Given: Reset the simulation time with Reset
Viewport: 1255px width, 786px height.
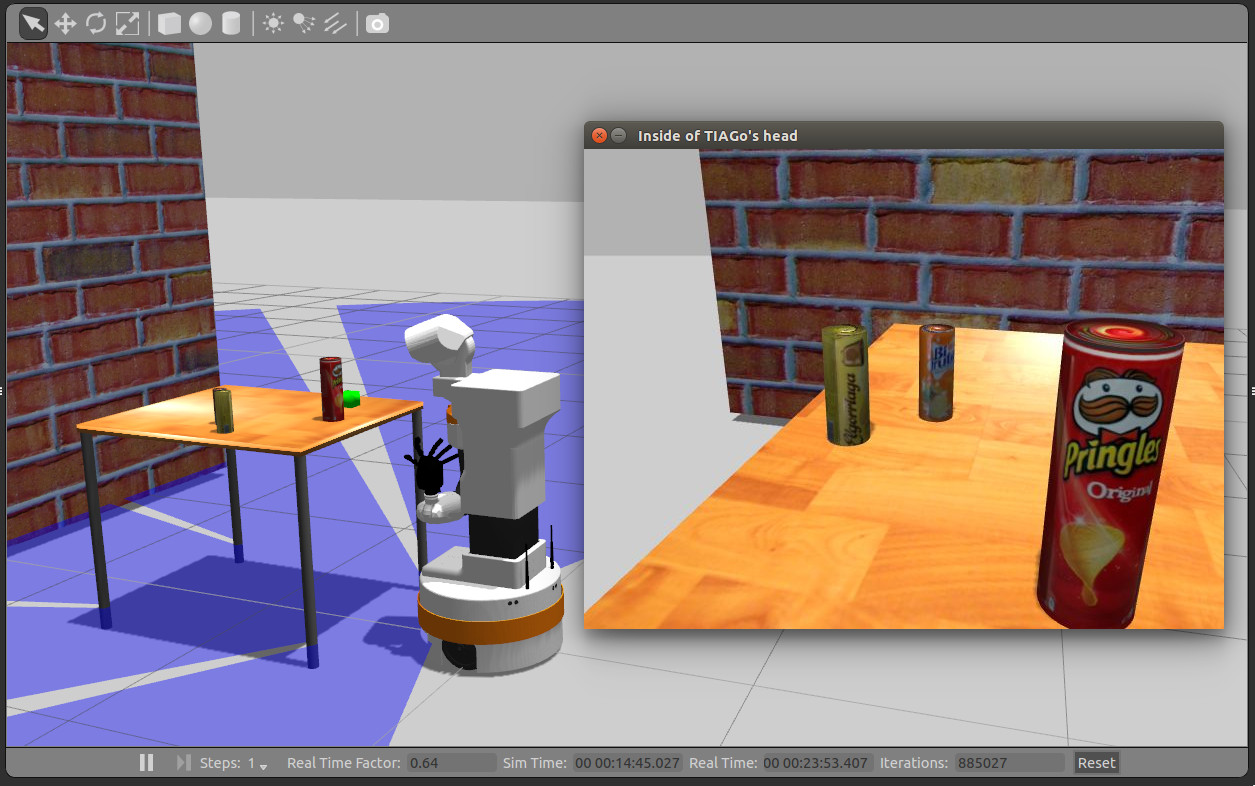Looking at the screenshot, I should (x=1096, y=762).
